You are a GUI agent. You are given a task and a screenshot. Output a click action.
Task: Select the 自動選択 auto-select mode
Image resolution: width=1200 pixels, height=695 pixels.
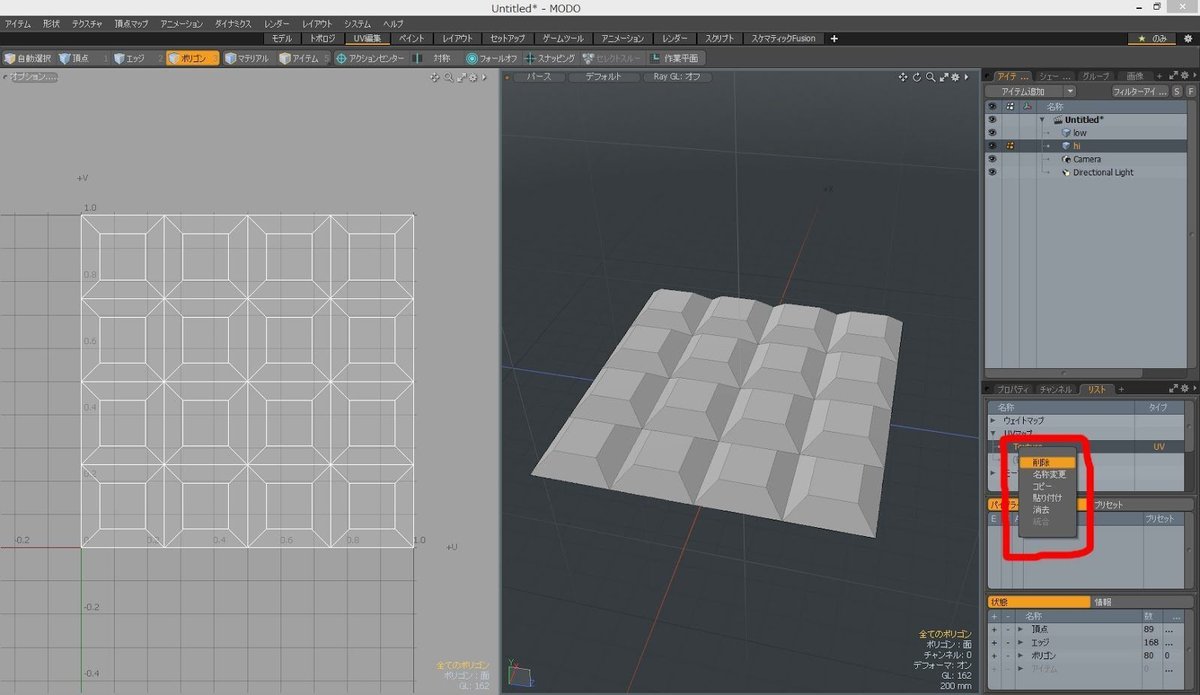(28, 58)
